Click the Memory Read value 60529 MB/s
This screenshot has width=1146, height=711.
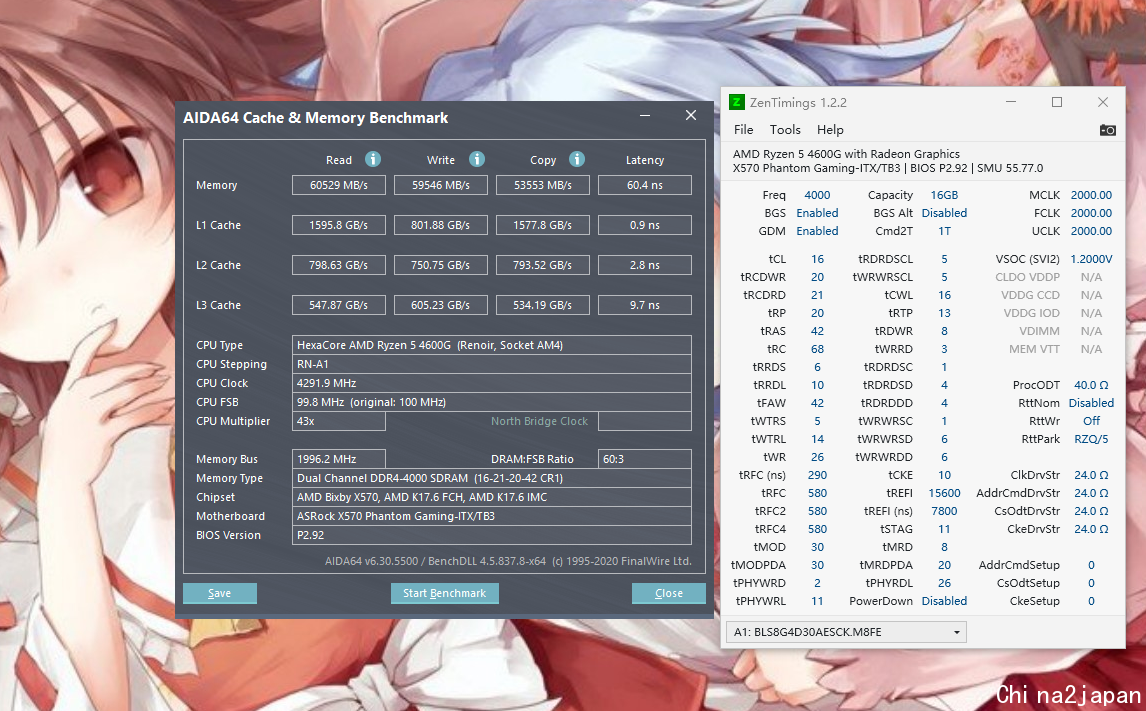click(x=338, y=186)
